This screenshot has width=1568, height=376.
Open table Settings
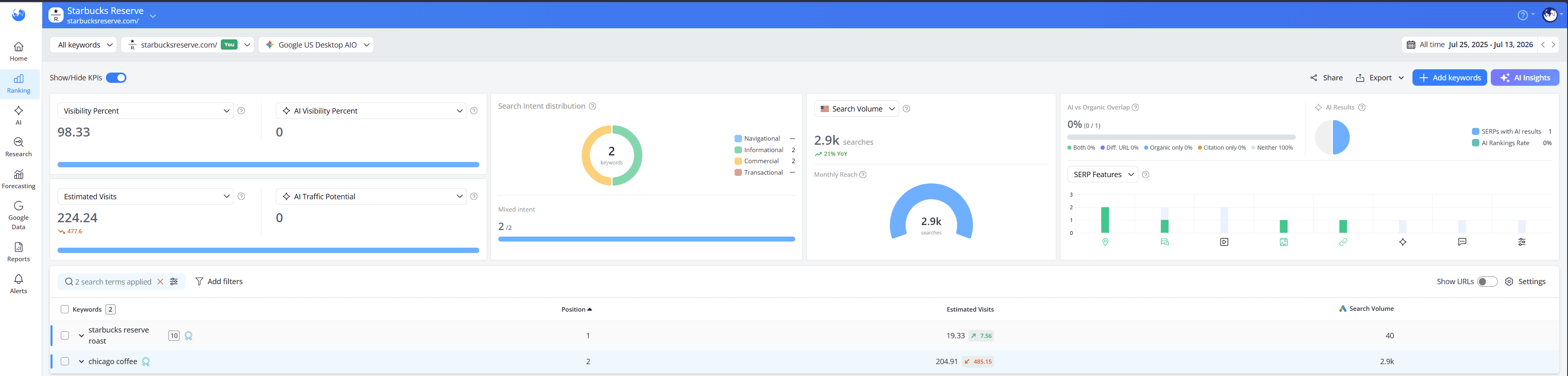pyautogui.click(x=1525, y=282)
